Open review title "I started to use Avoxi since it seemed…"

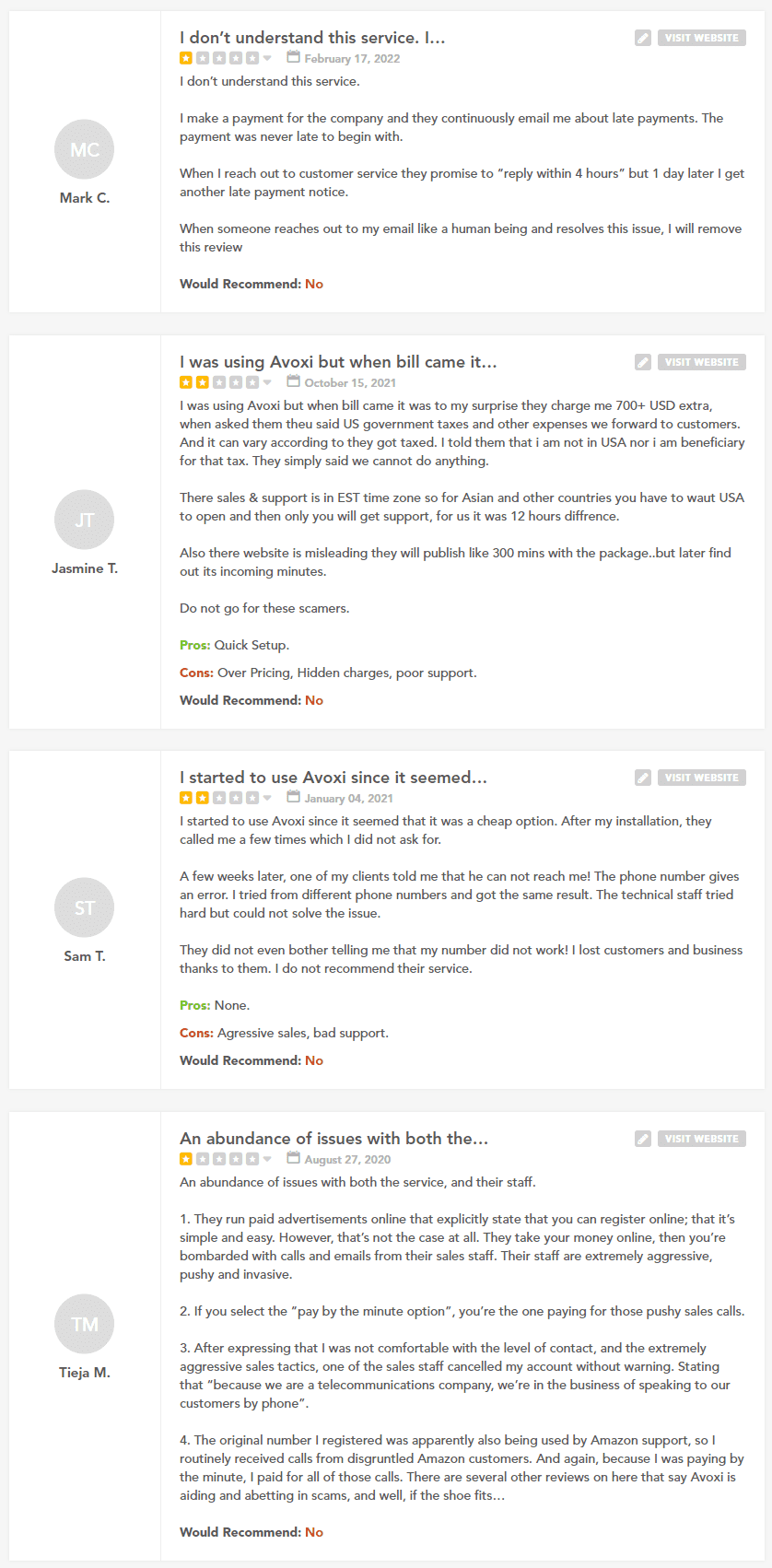(x=333, y=778)
